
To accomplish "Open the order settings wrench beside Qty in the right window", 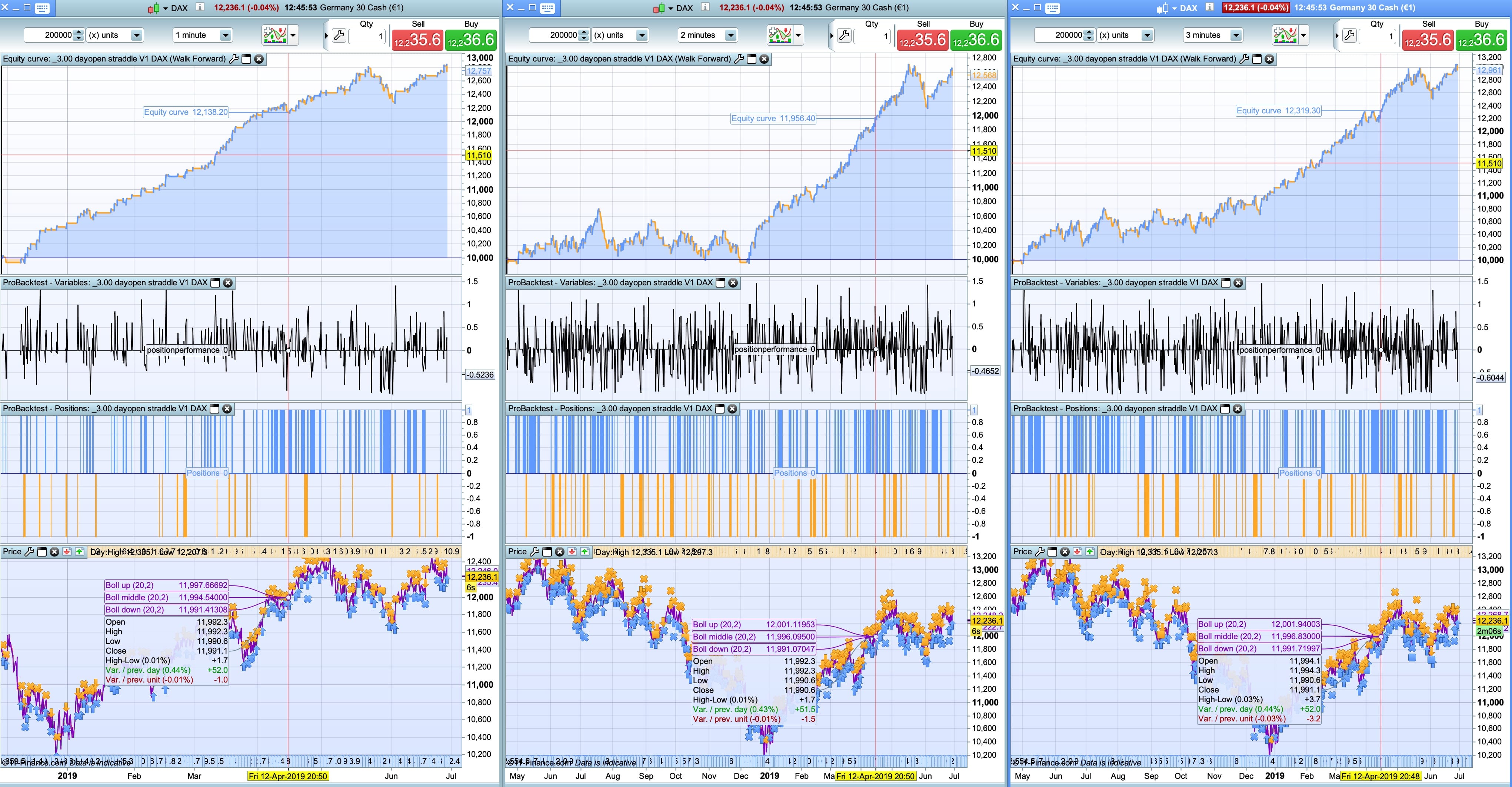I will [1349, 35].
